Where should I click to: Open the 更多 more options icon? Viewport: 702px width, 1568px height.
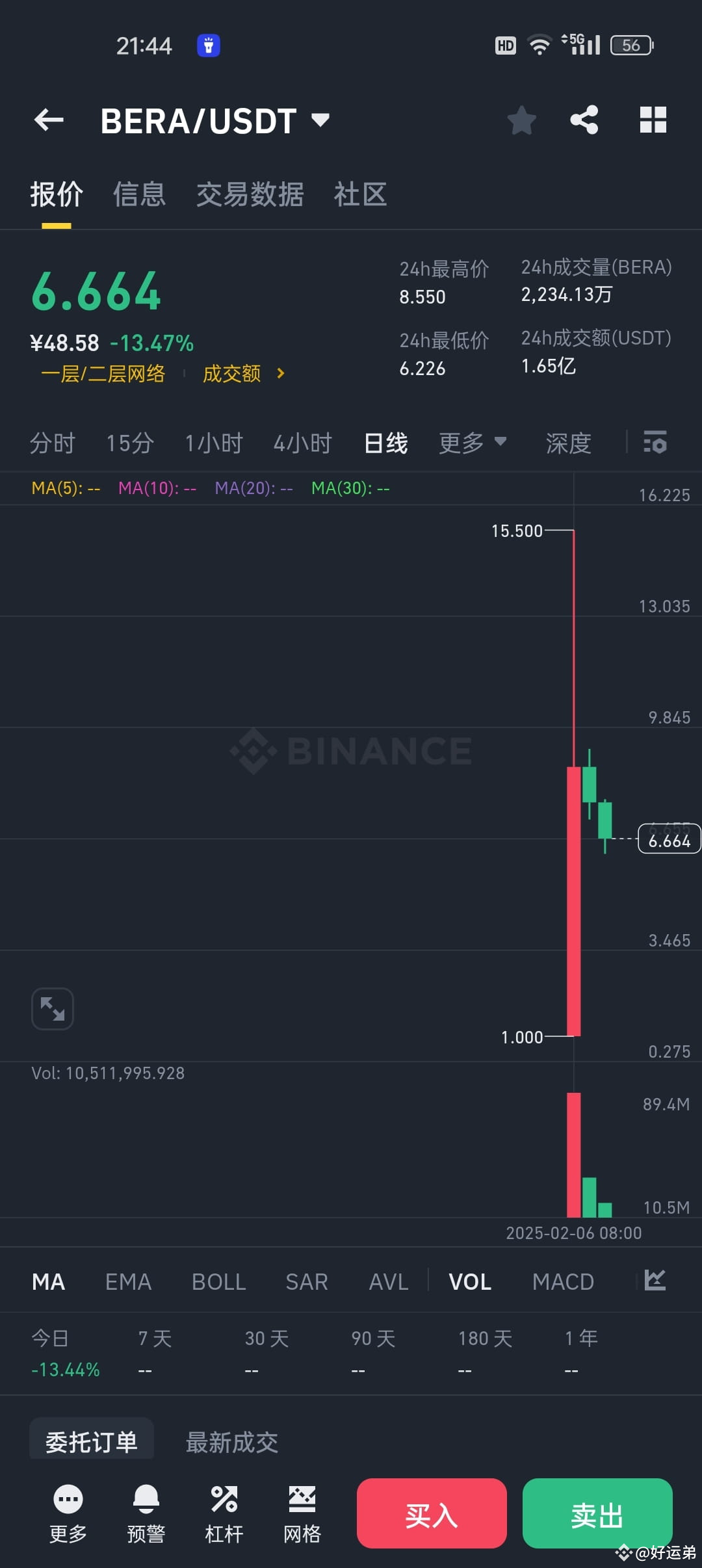tap(68, 1515)
